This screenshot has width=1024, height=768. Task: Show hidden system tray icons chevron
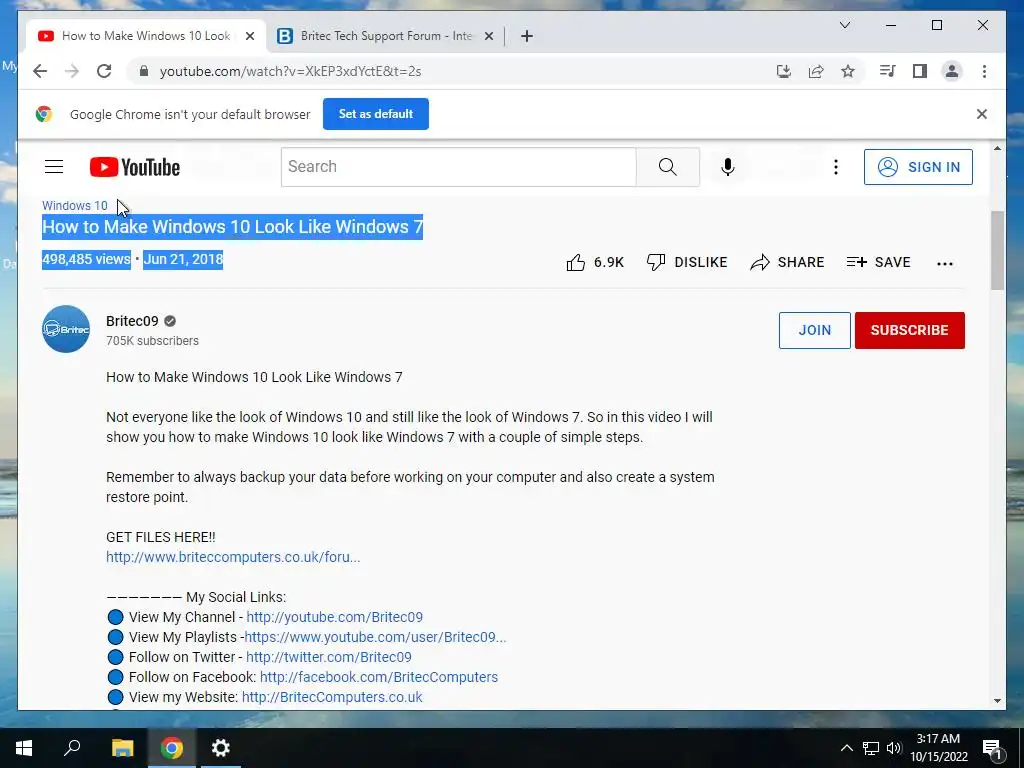point(846,748)
